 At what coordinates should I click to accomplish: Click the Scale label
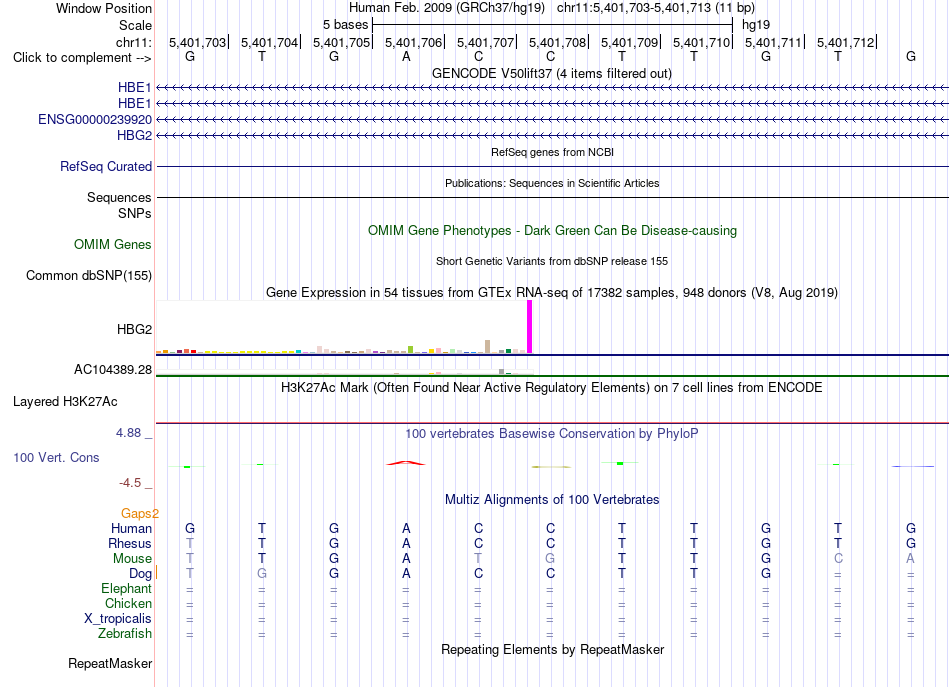coord(135,25)
